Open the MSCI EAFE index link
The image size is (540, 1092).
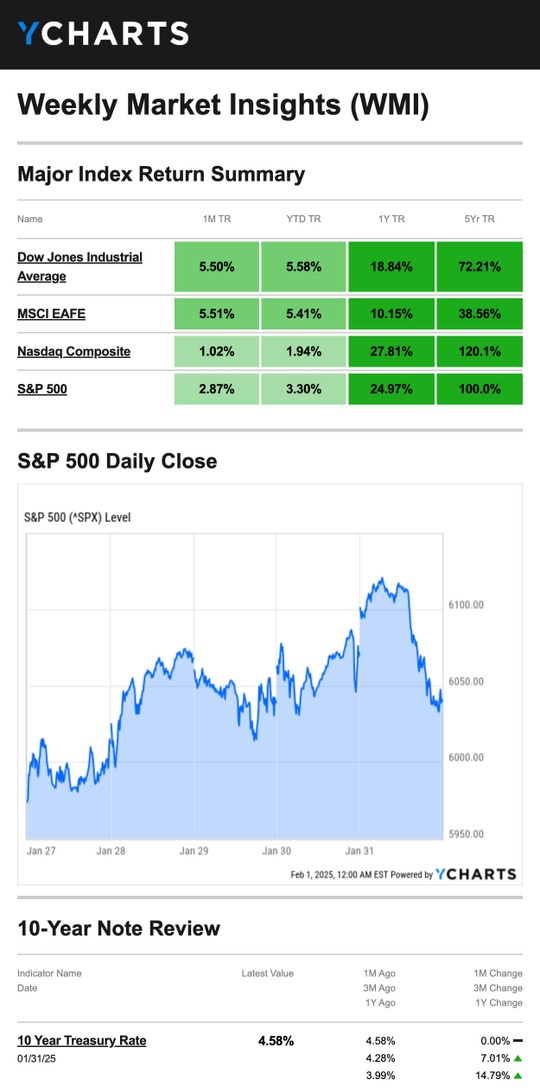click(x=52, y=313)
